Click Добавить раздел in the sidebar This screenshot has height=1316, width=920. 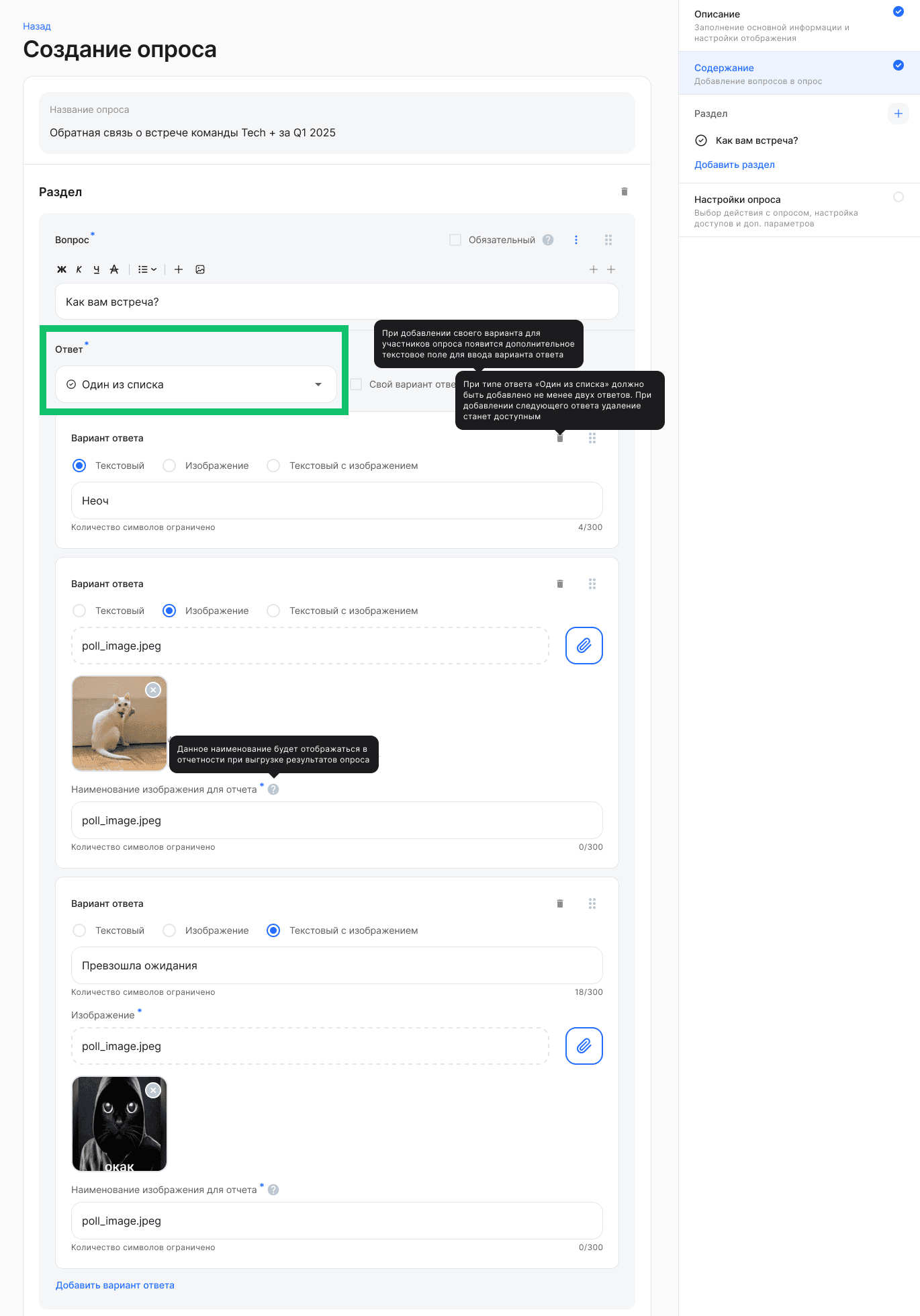734,165
